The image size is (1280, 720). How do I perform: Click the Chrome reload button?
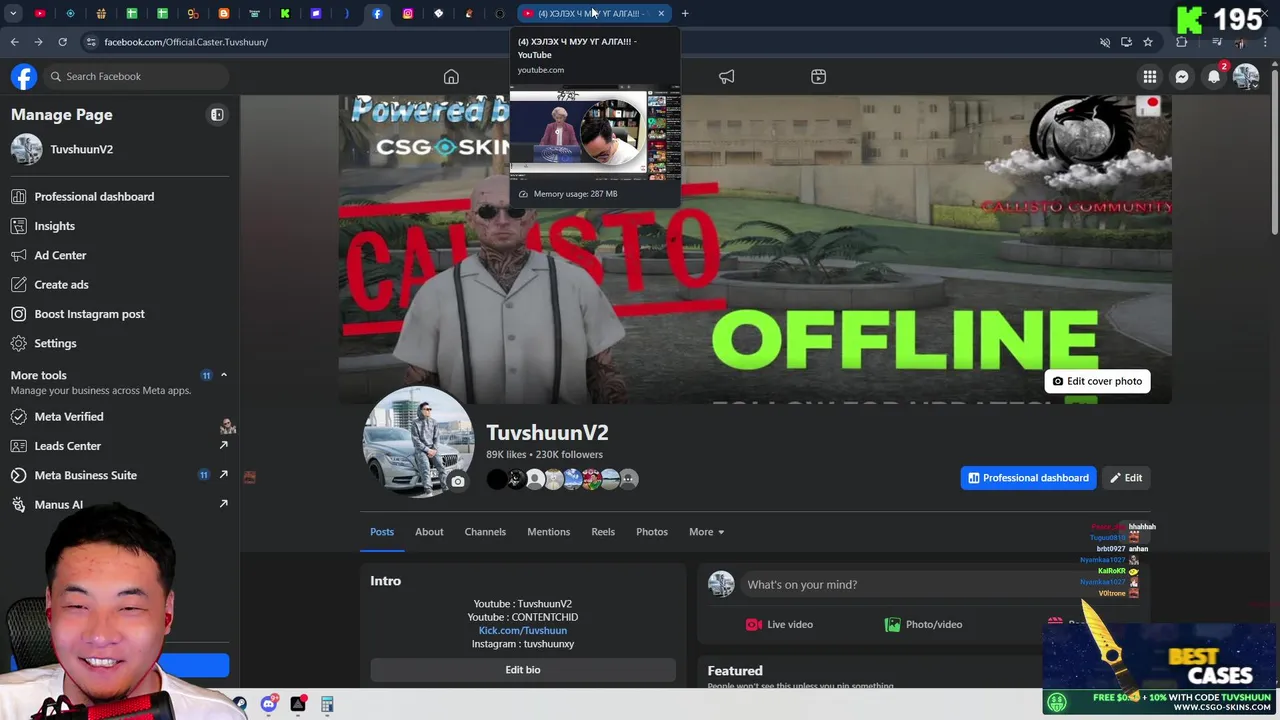click(x=62, y=42)
